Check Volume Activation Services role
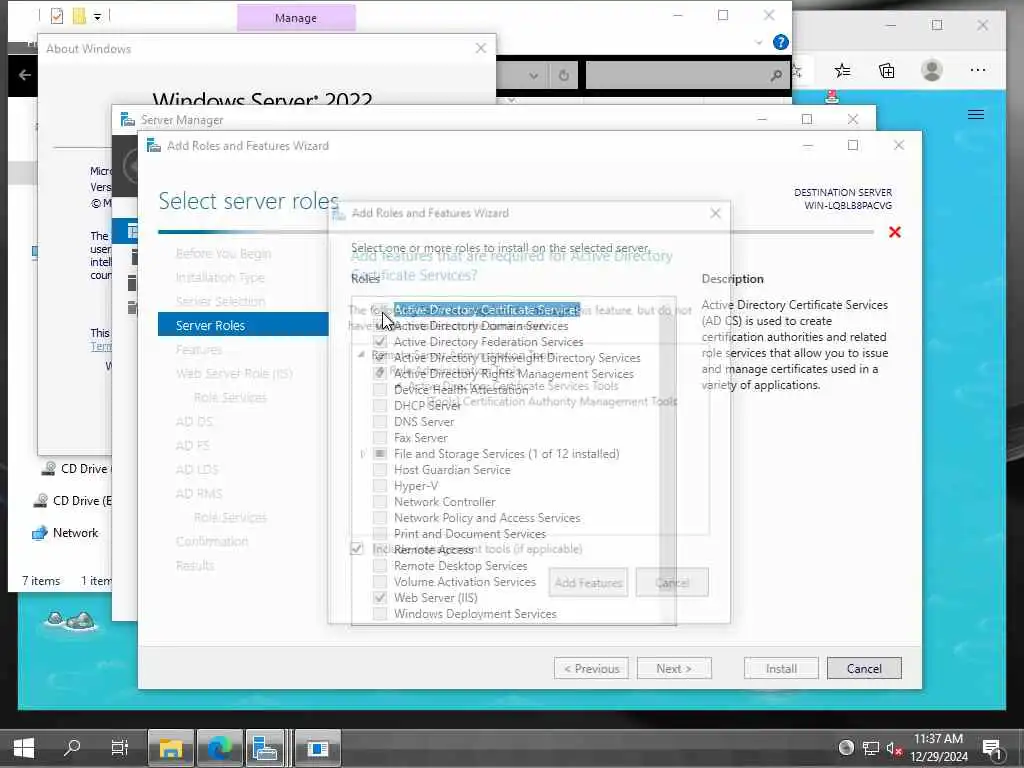The height and width of the screenshot is (768, 1024). pyautogui.click(x=380, y=582)
